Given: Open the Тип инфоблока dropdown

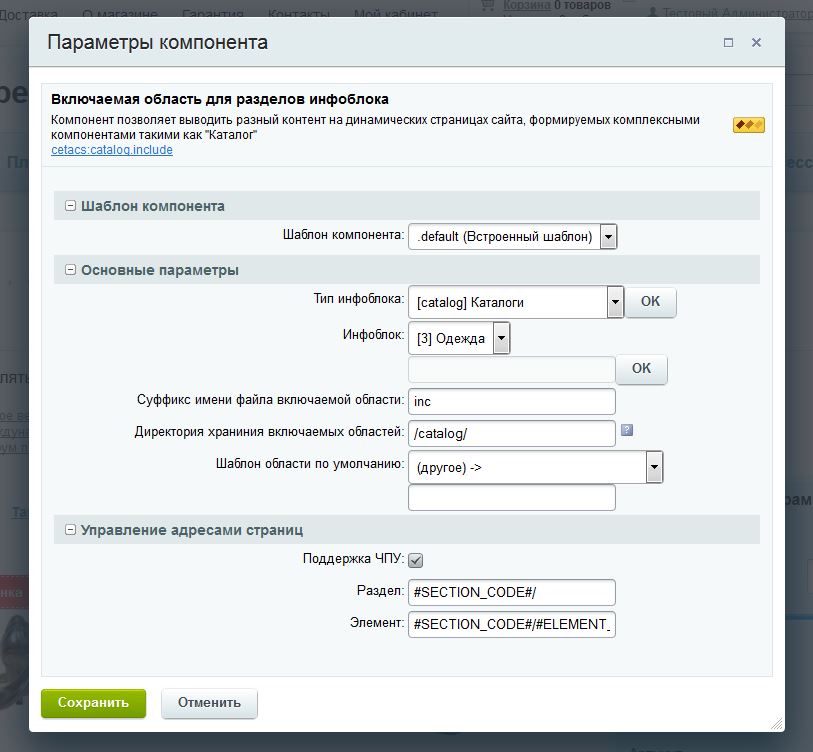Looking at the screenshot, I should click(x=615, y=302).
